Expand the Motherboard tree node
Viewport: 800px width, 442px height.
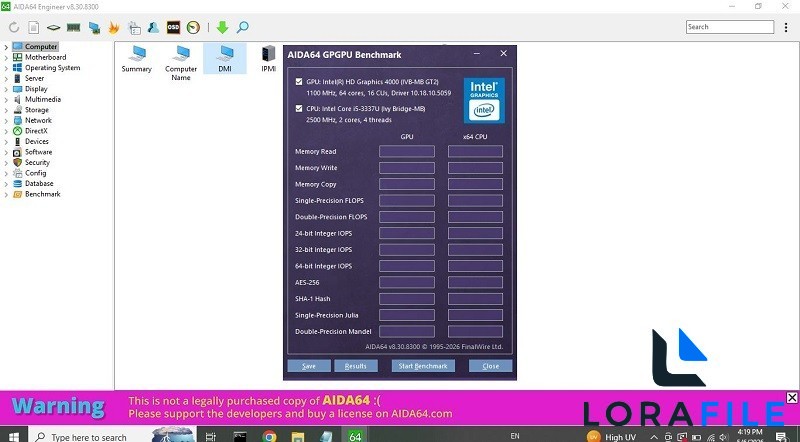[6, 58]
